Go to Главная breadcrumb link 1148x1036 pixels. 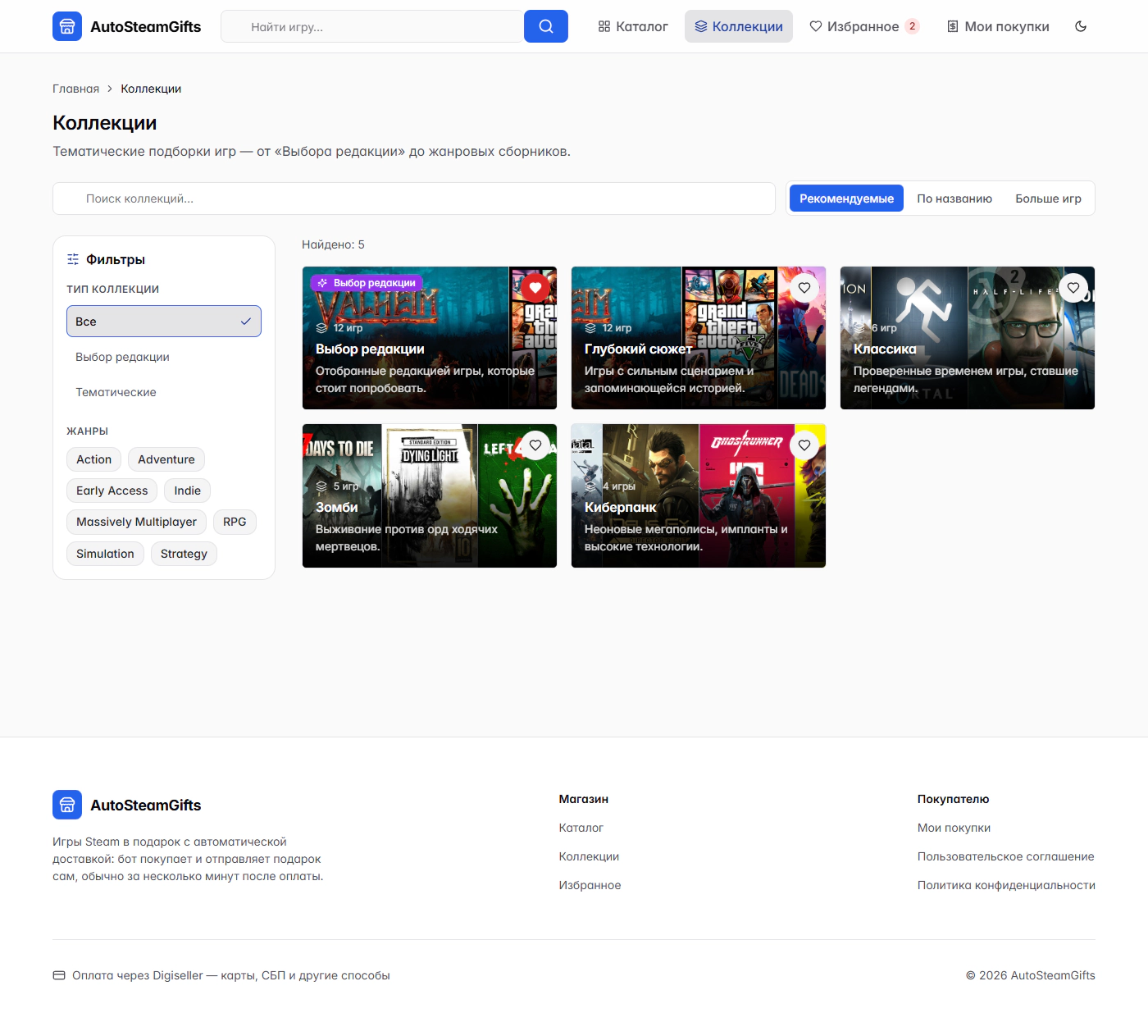76,89
